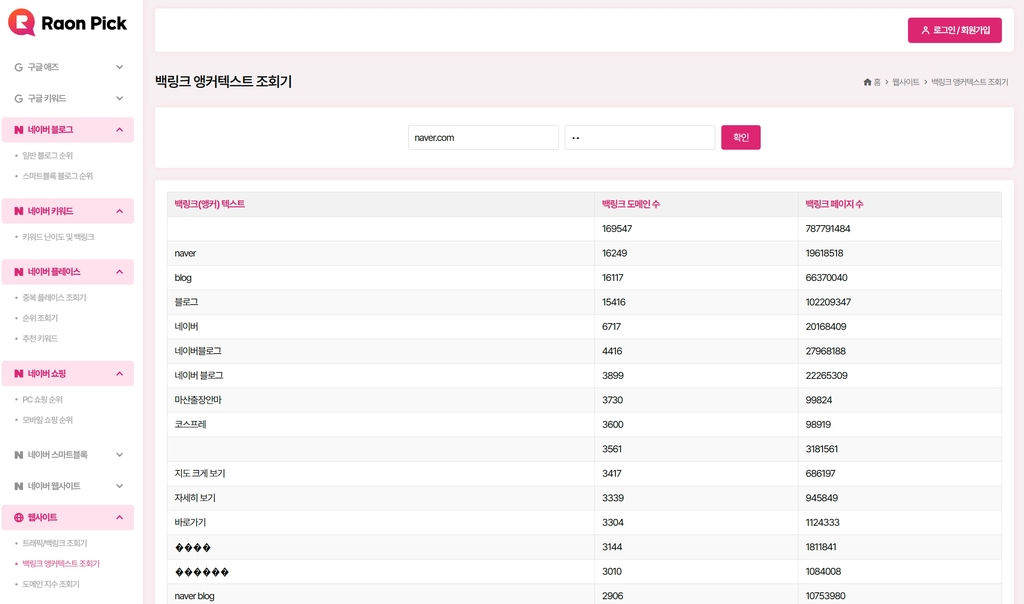Click the Naver N icon beside 네이버 쇼핑
This screenshot has height=604, width=1024.
click(x=18, y=374)
